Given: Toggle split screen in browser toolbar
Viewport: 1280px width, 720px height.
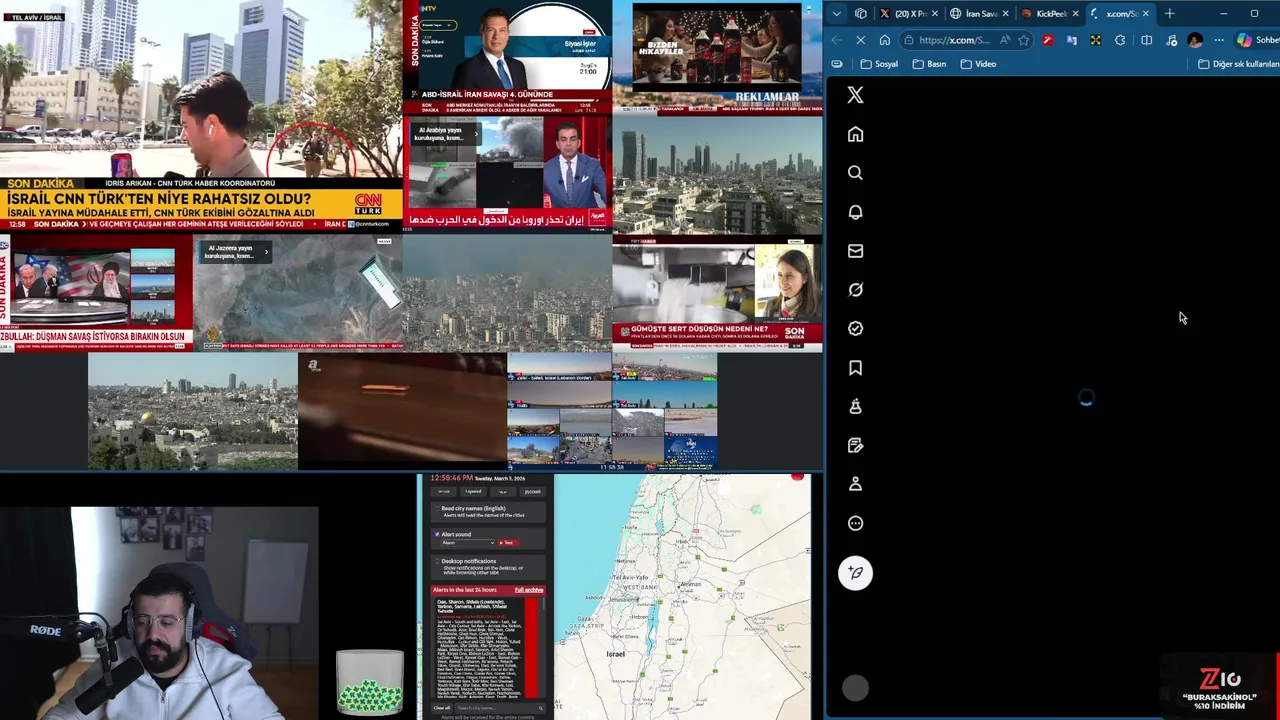Looking at the screenshot, I should [x=1147, y=40].
